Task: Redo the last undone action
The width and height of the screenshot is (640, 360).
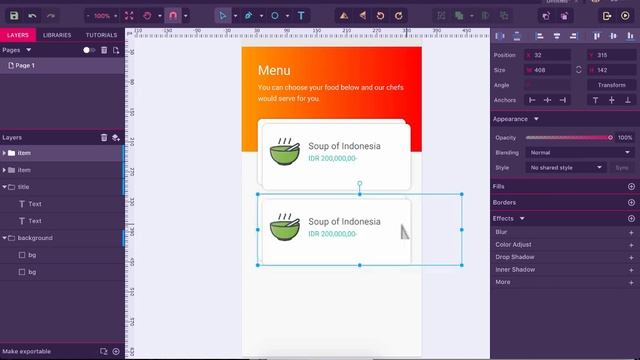Action: coord(51,16)
